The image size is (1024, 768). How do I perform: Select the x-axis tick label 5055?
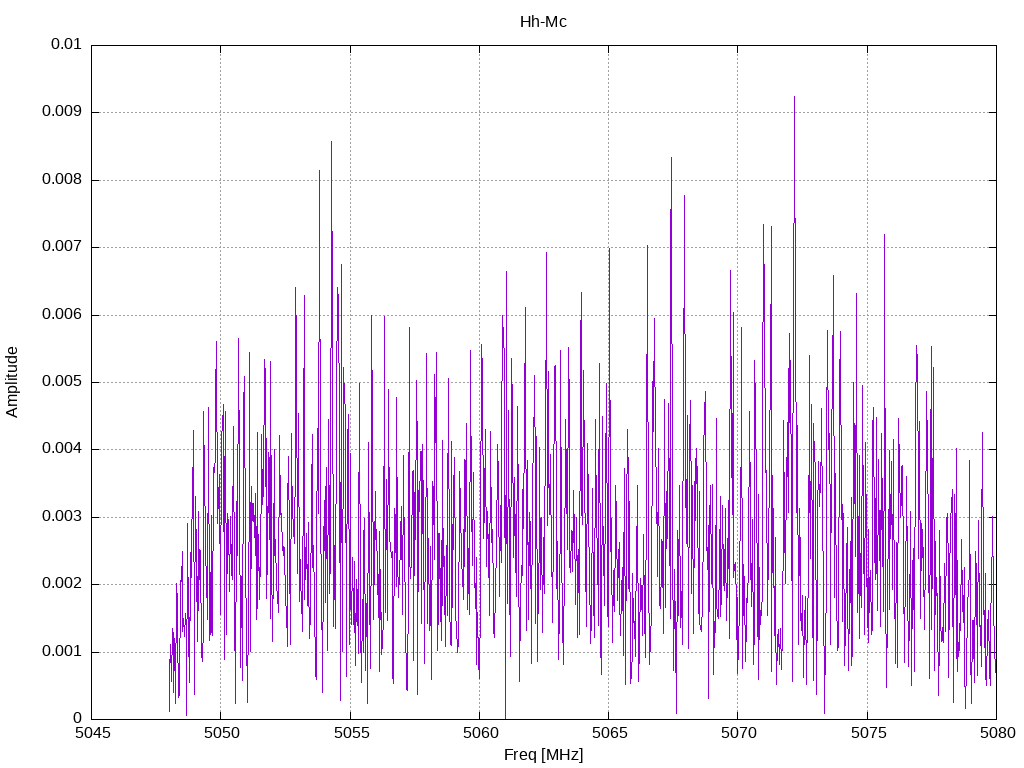pos(351,733)
